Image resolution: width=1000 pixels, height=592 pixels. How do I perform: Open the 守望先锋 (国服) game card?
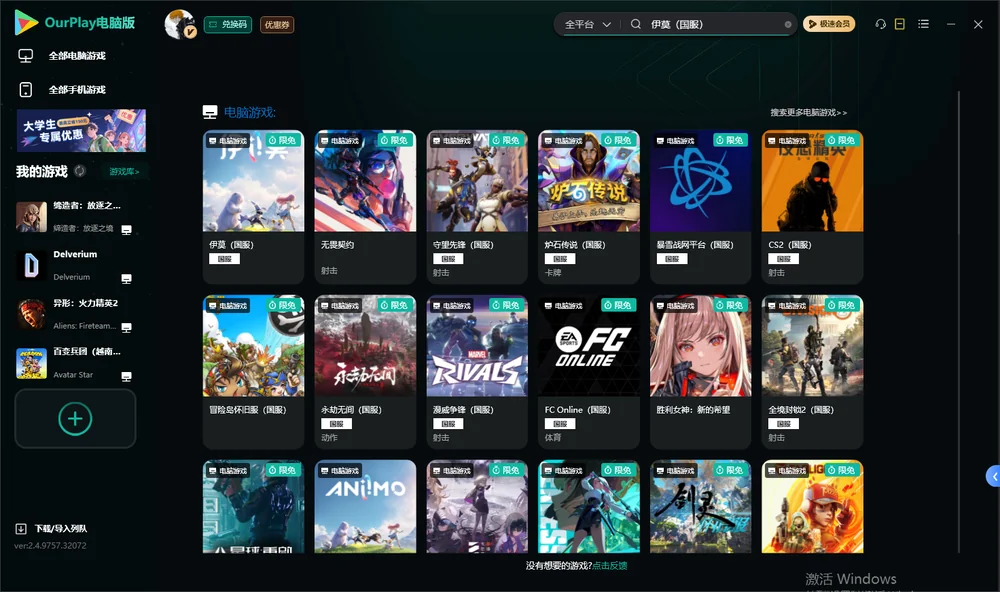tap(477, 207)
